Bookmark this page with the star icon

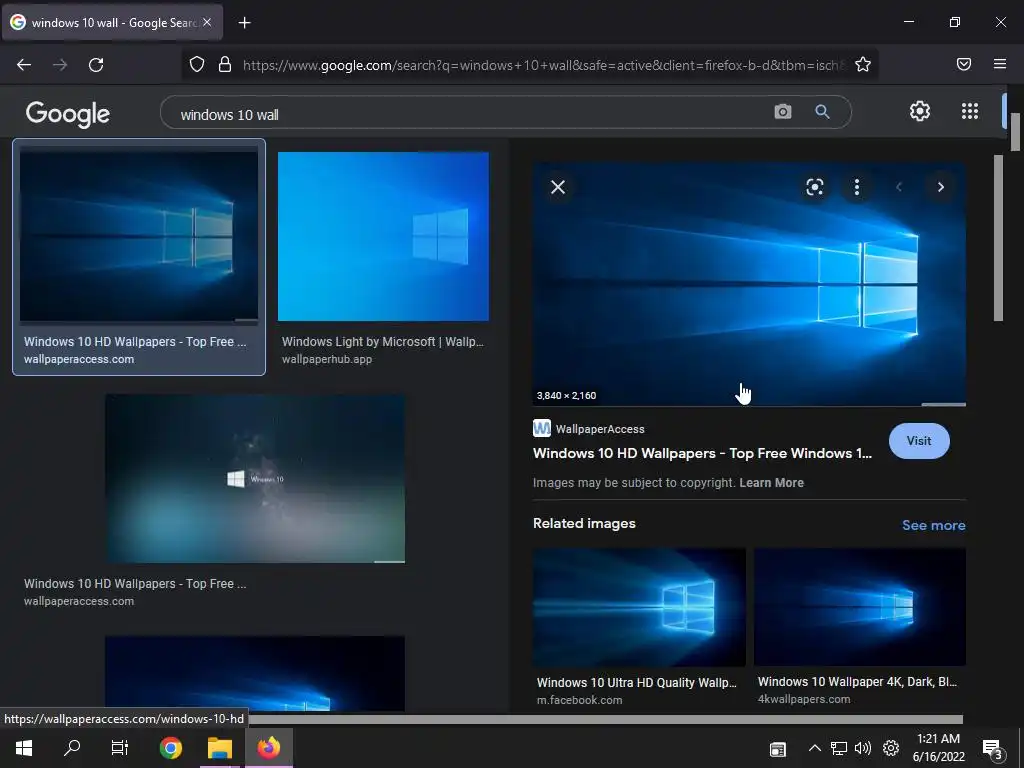863,64
